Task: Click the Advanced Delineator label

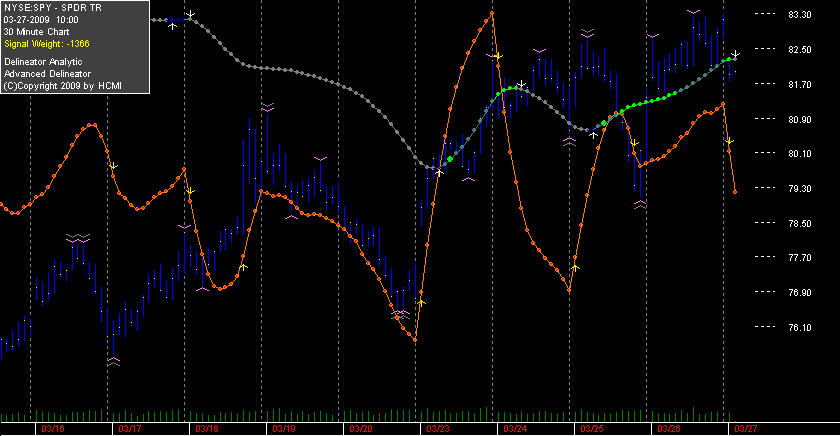Action: [48, 74]
